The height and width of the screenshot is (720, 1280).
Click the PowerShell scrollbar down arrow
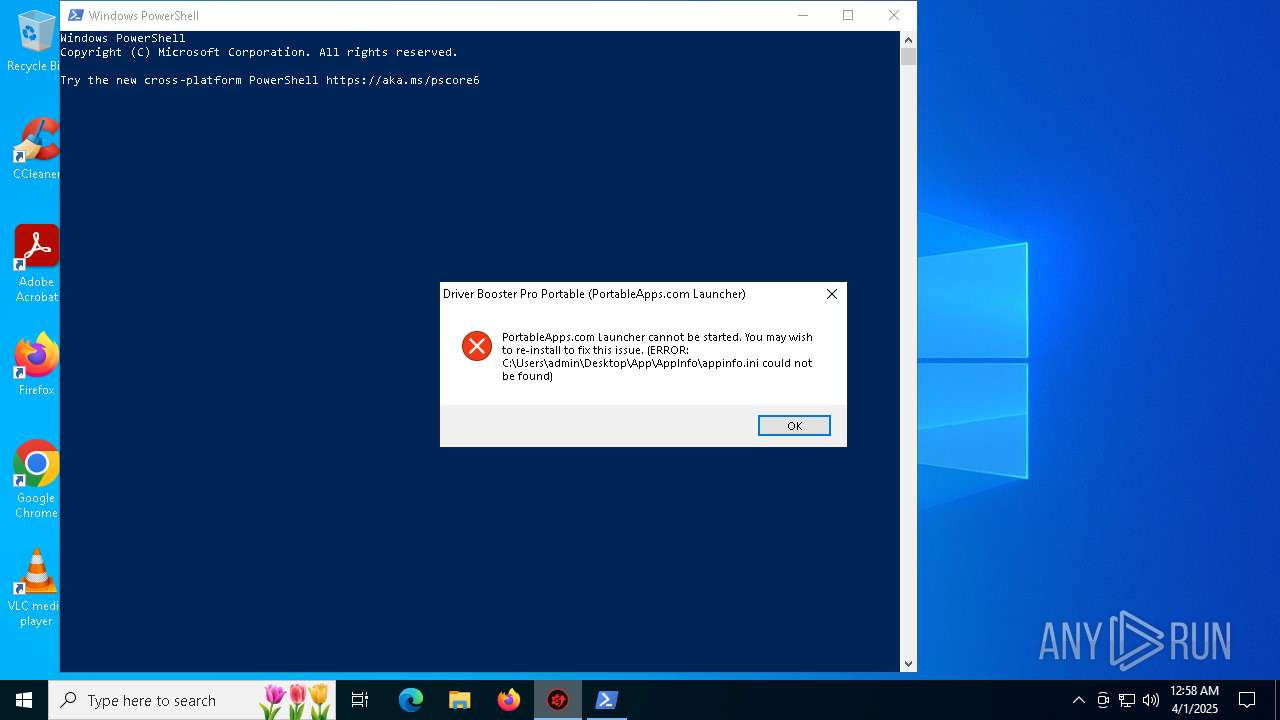click(908, 663)
